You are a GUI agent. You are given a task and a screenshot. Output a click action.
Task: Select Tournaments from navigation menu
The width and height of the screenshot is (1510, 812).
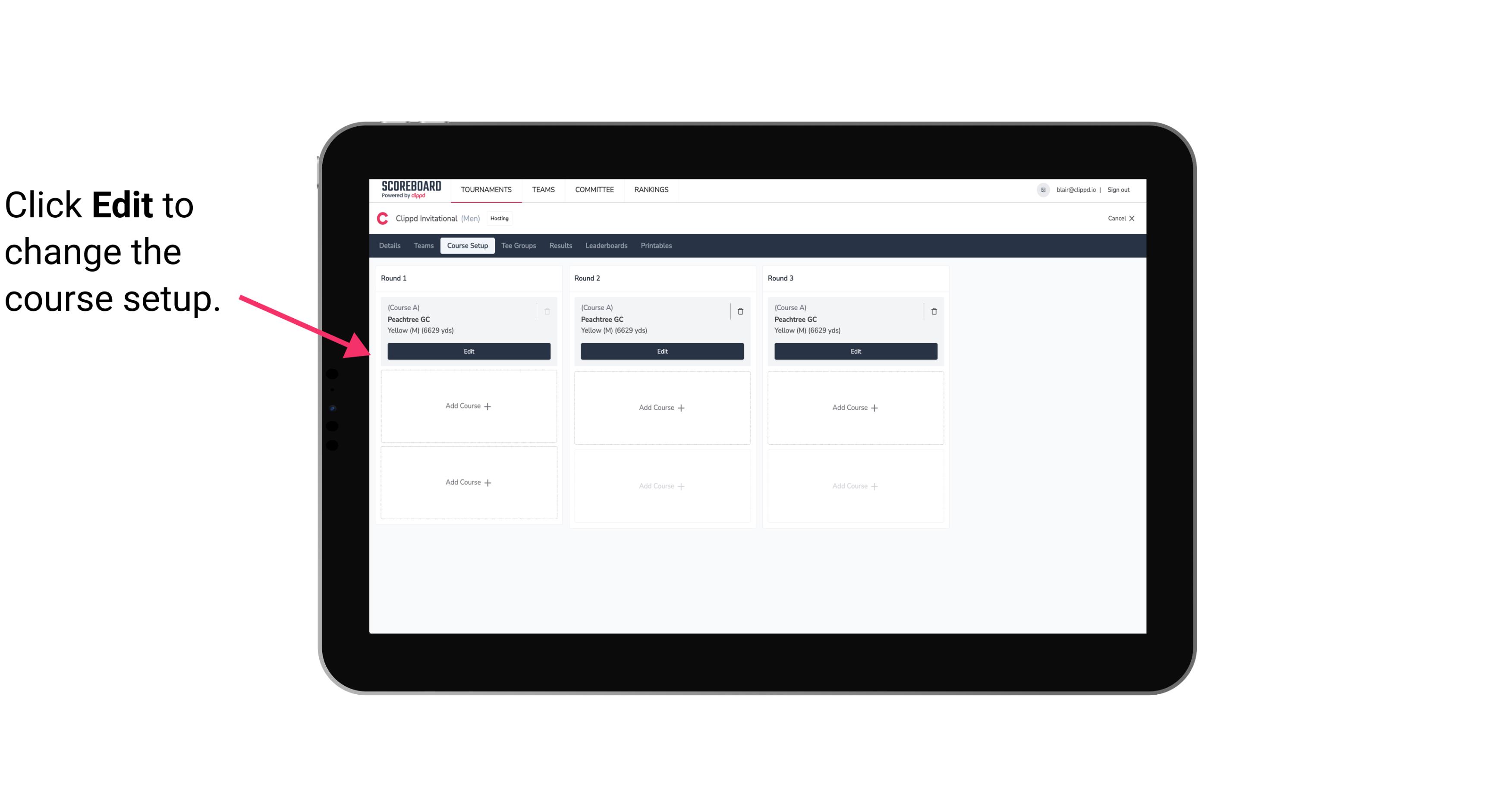[487, 189]
